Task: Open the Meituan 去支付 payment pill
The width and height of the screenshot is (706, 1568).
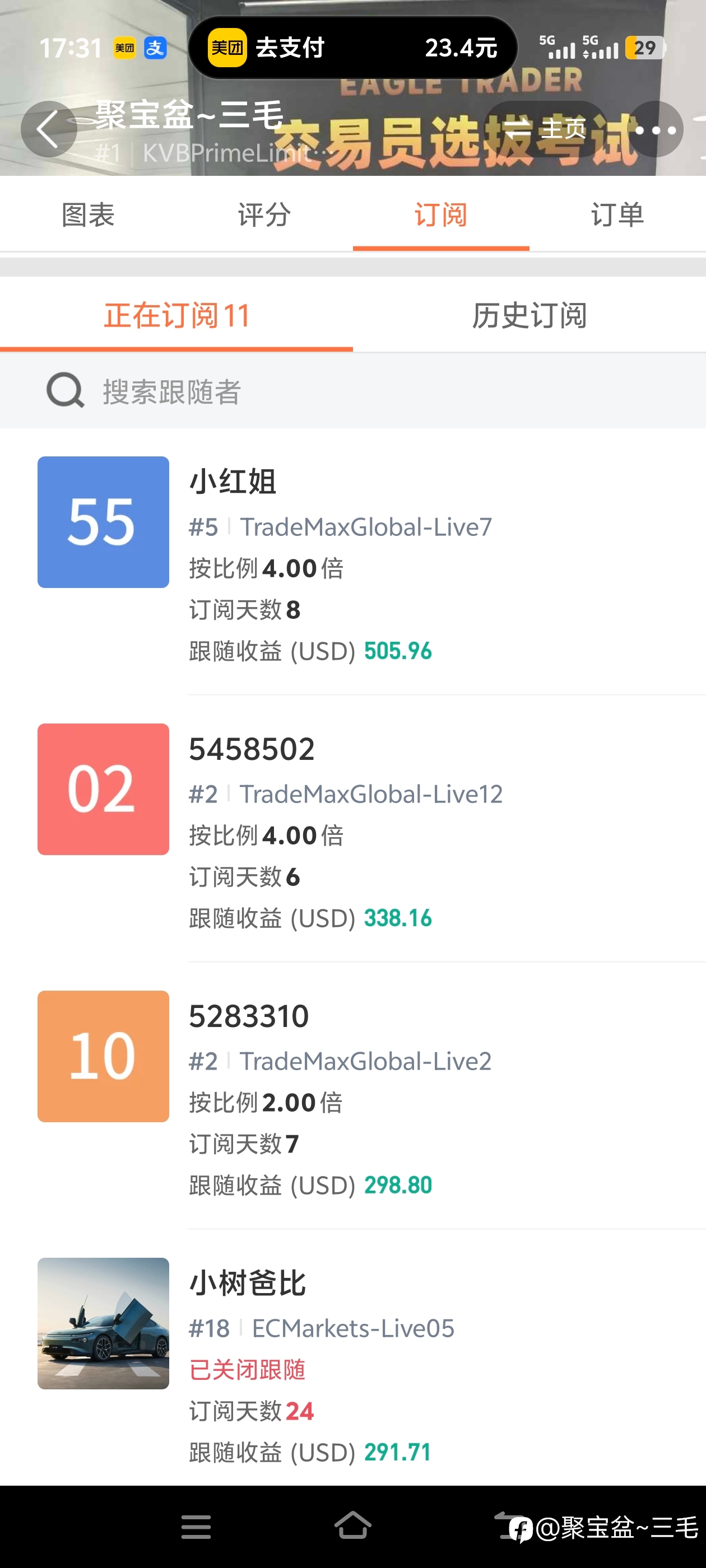Action: click(x=352, y=48)
